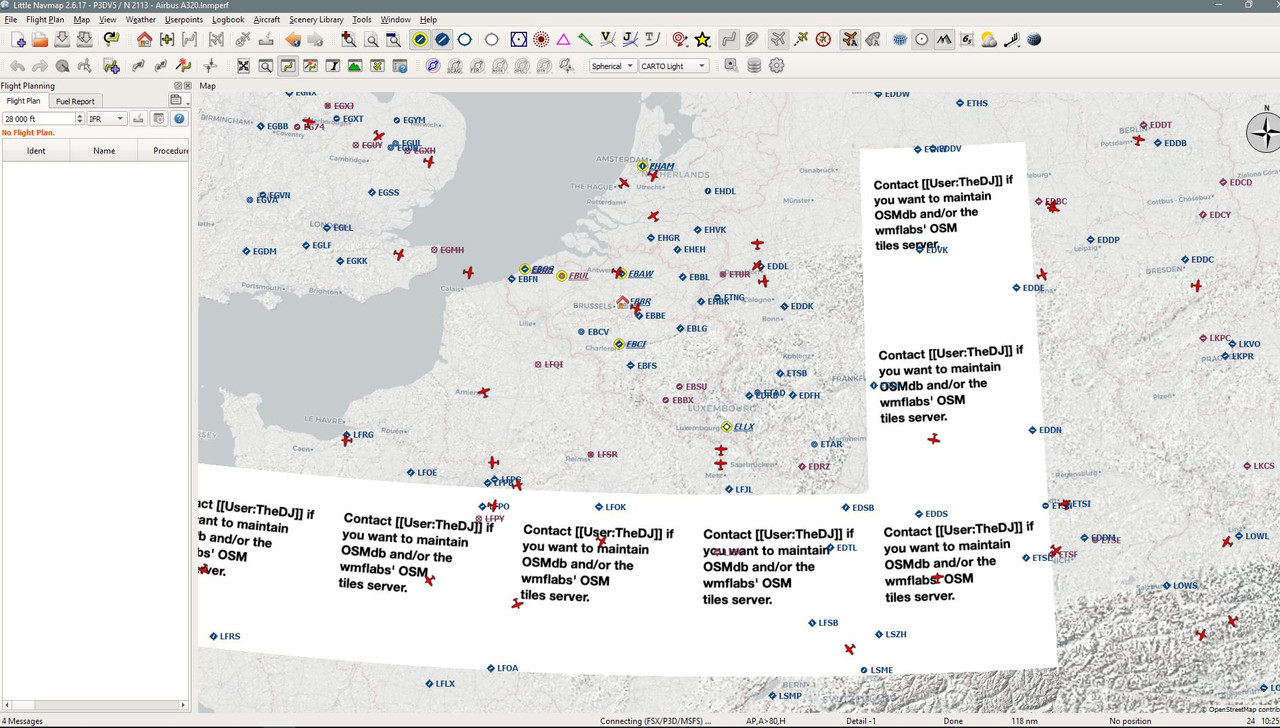The image size is (1280, 728).
Task: Open the userpoints star dropdown
Action: click(703, 40)
